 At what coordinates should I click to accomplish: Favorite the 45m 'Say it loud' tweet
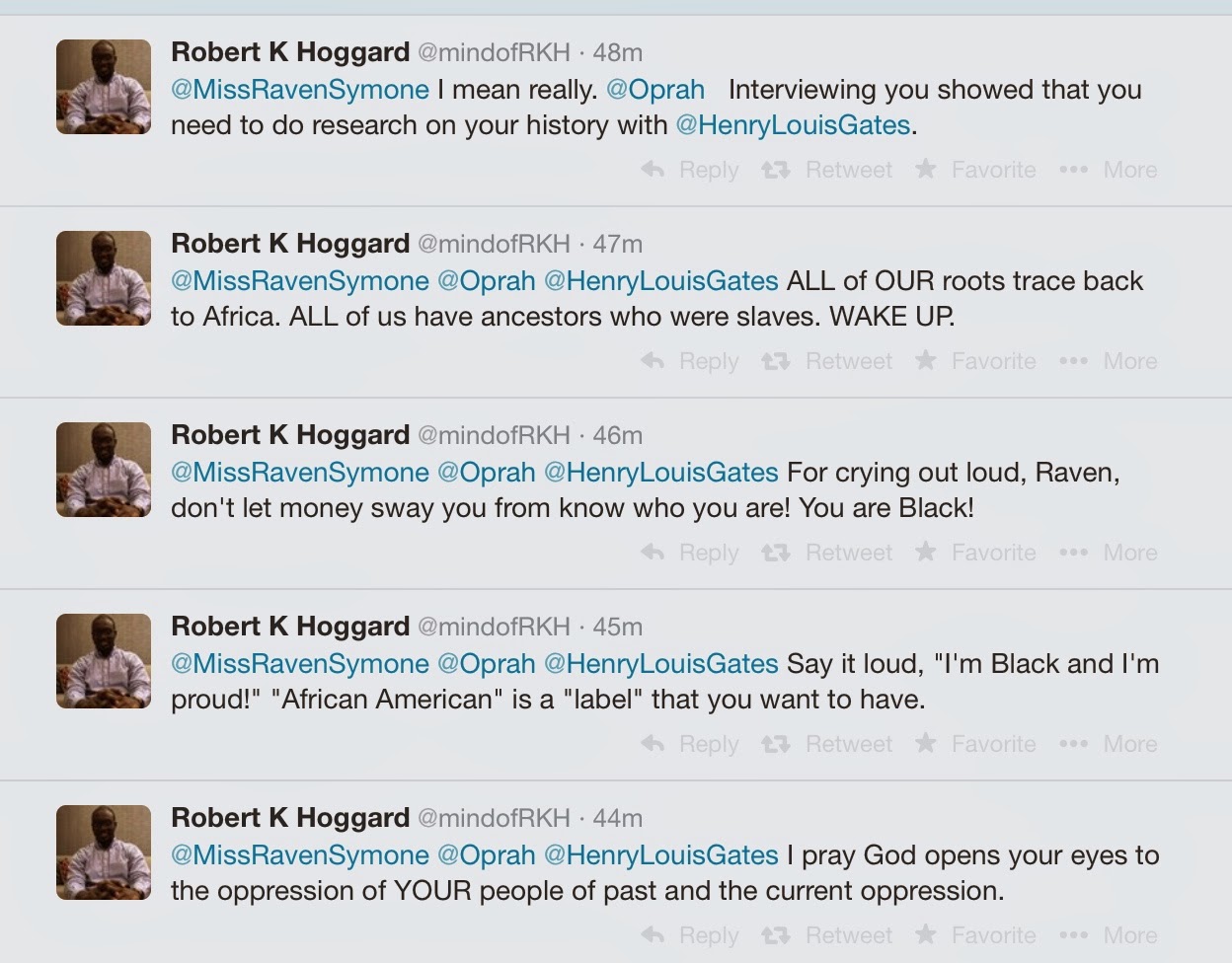click(x=975, y=744)
